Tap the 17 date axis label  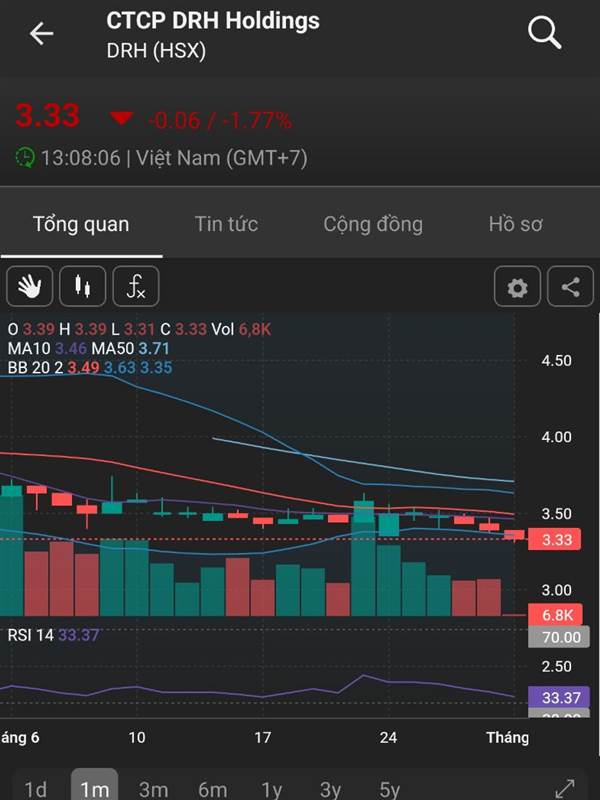coord(262,737)
